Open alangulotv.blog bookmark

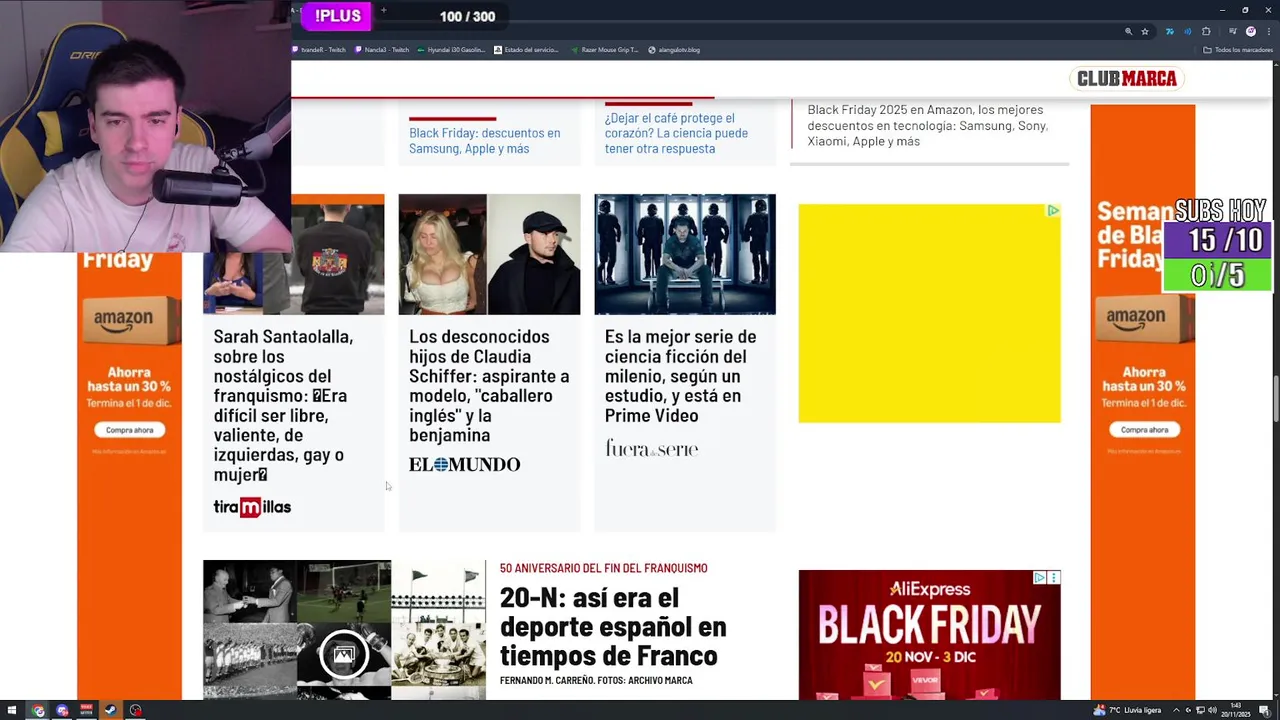[x=674, y=50]
